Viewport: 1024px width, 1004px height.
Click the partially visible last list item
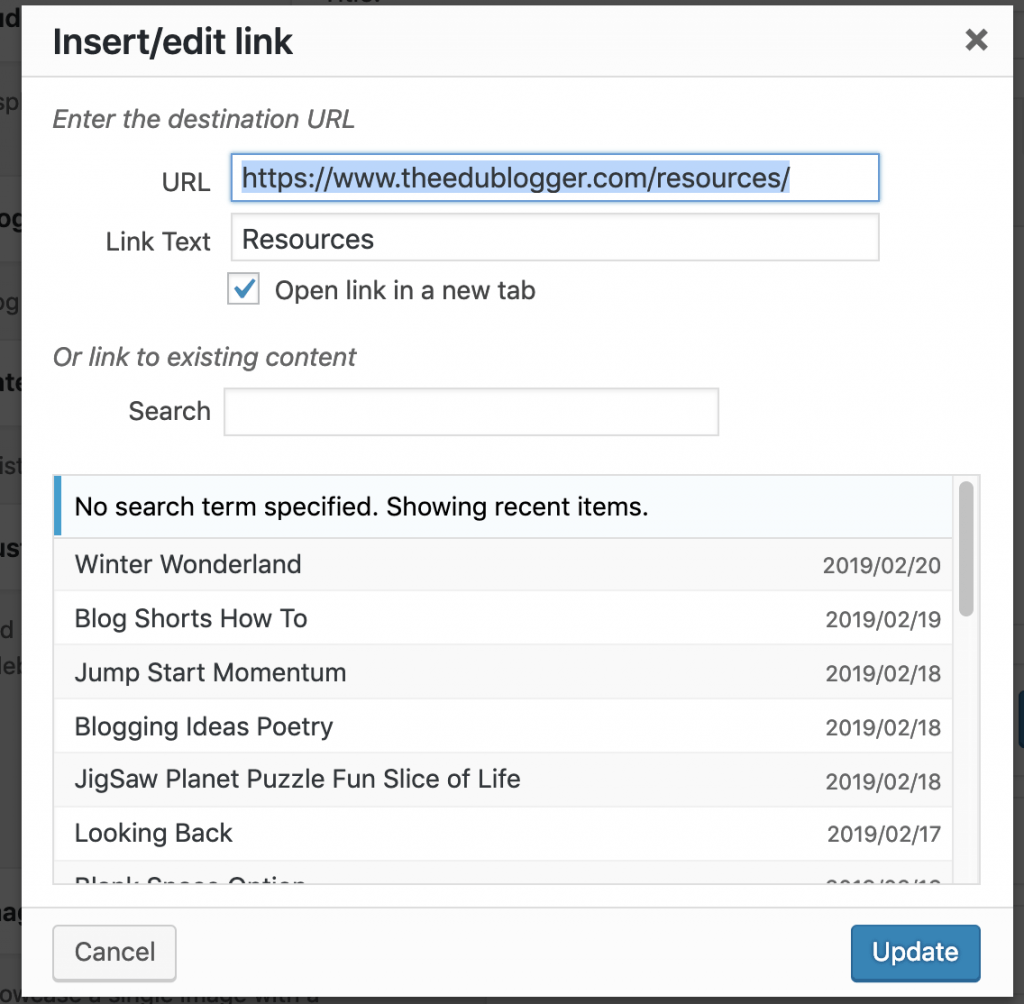click(503, 873)
